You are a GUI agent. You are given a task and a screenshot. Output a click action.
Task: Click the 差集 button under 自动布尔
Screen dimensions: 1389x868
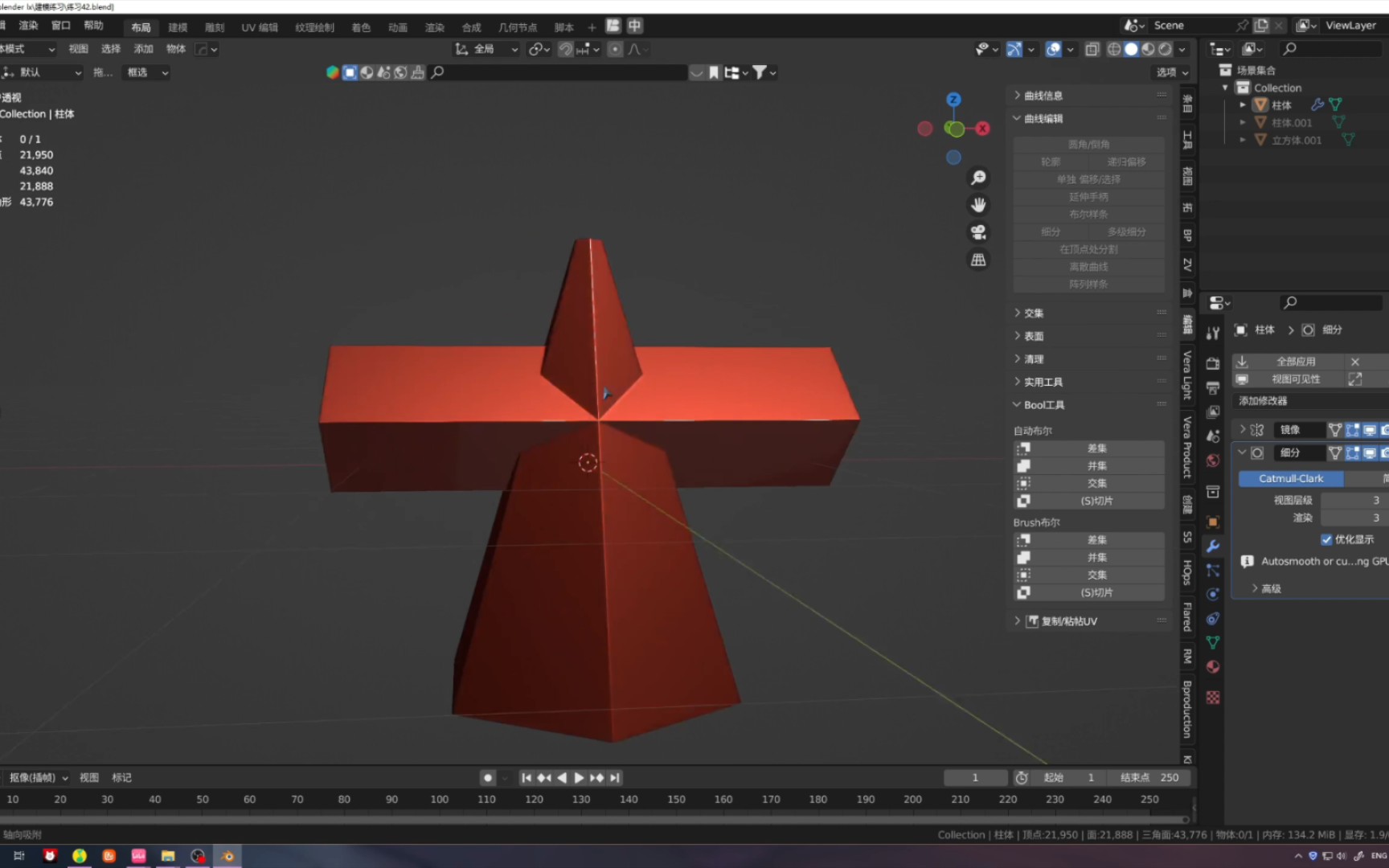[x=1096, y=448]
